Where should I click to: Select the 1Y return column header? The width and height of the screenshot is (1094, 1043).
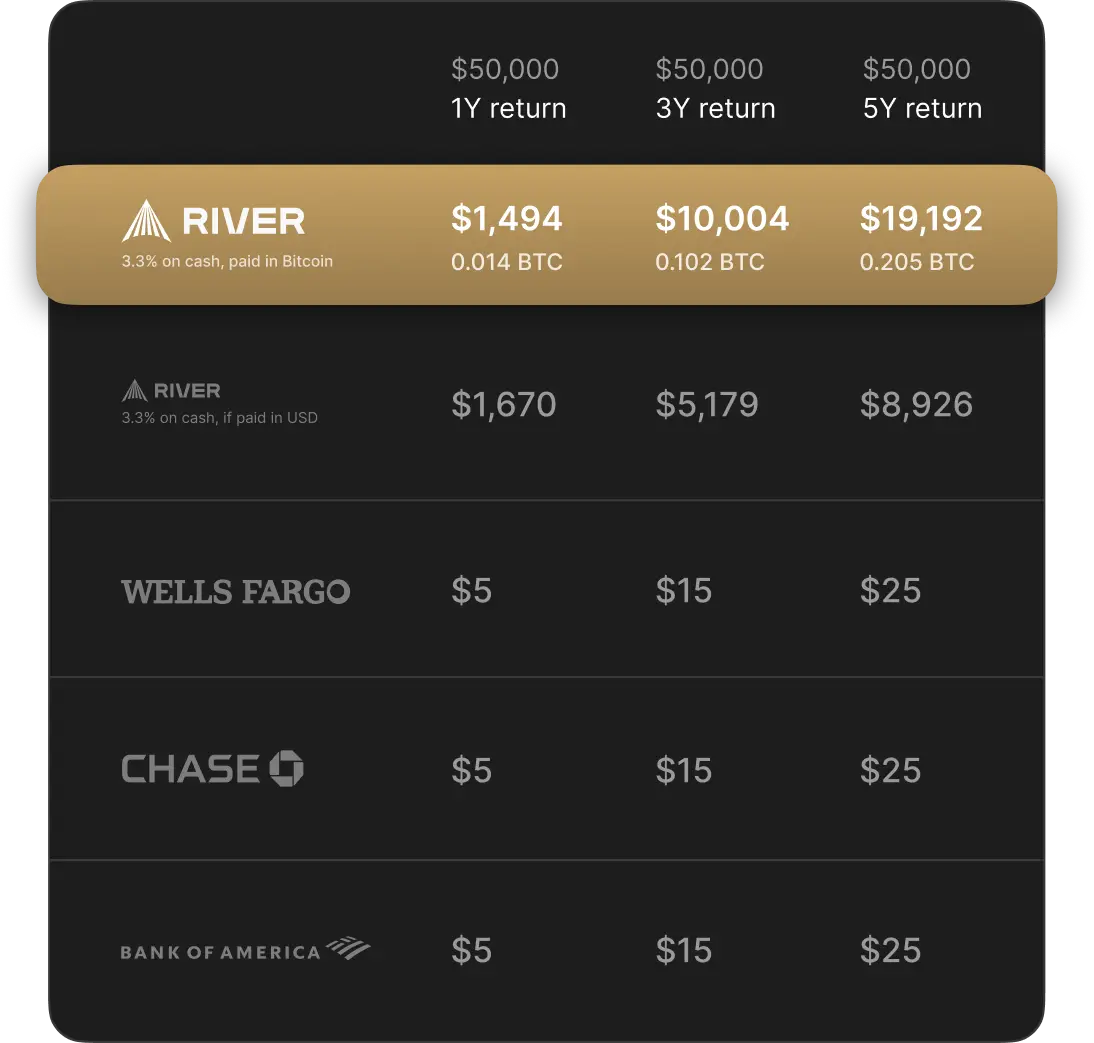(508, 108)
